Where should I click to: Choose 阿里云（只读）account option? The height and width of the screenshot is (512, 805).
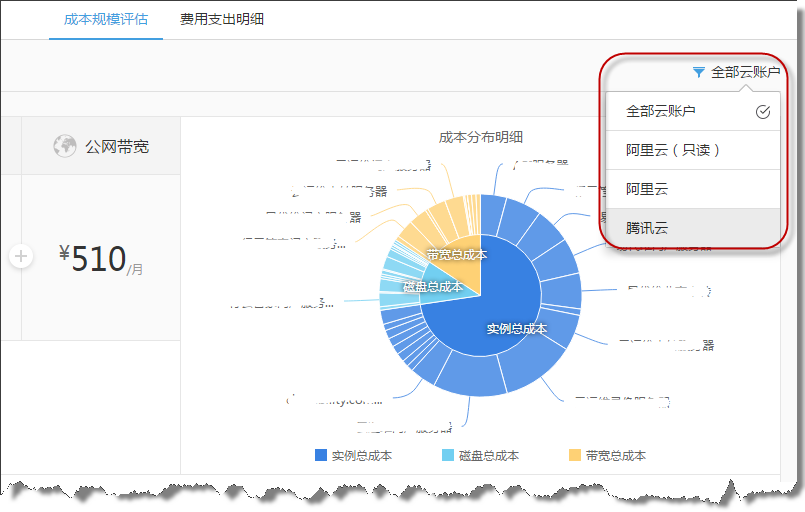(693, 150)
